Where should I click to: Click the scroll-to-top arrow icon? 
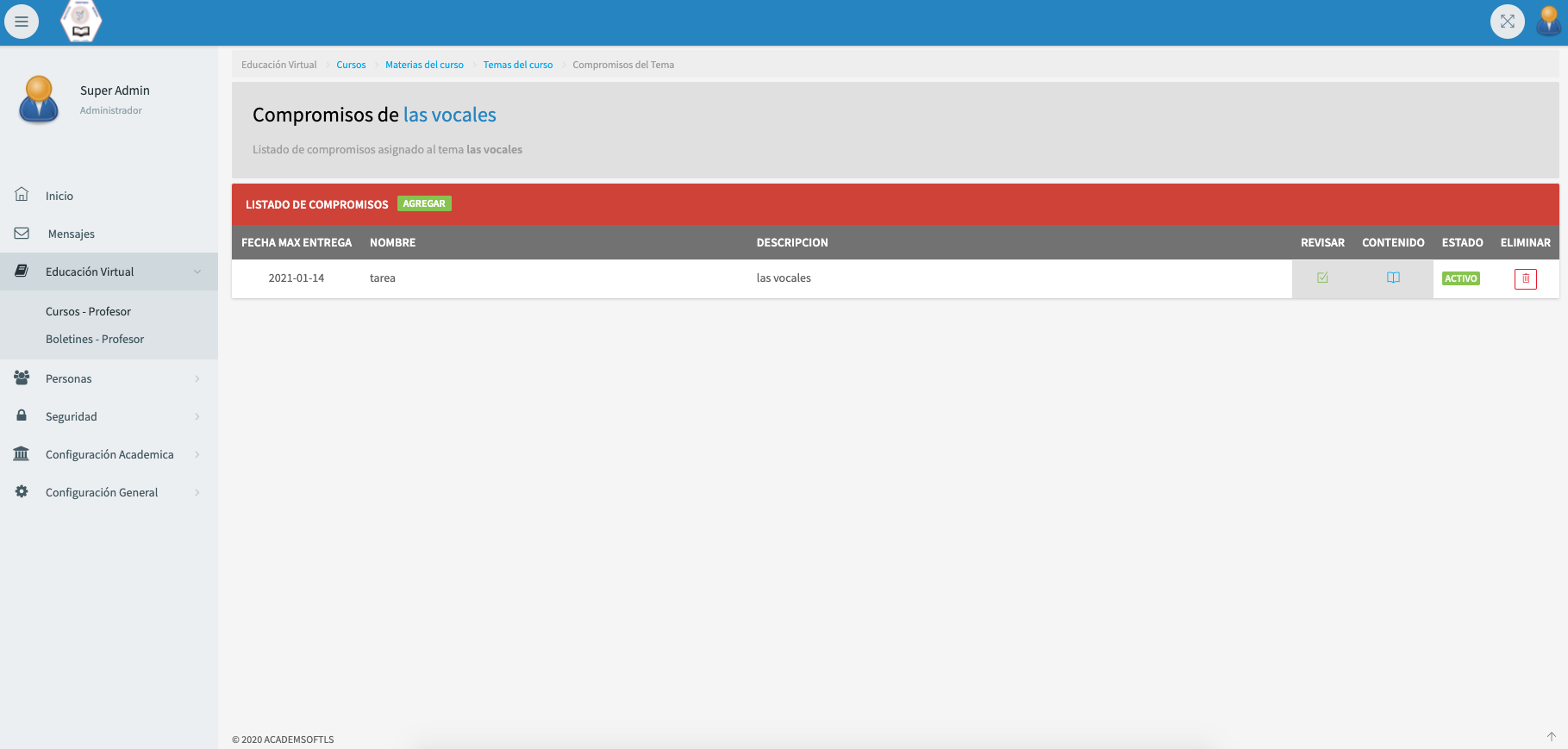(x=1551, y=736)
